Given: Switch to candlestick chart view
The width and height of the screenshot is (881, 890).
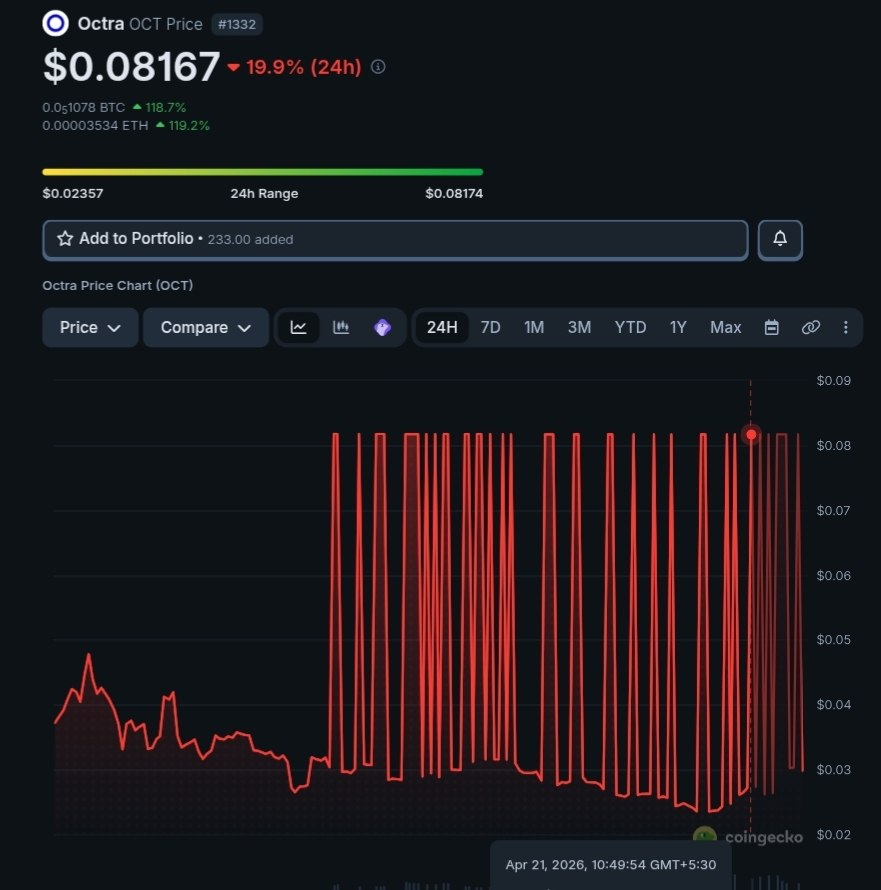Looking at the screenshot, I should (341, 327).
